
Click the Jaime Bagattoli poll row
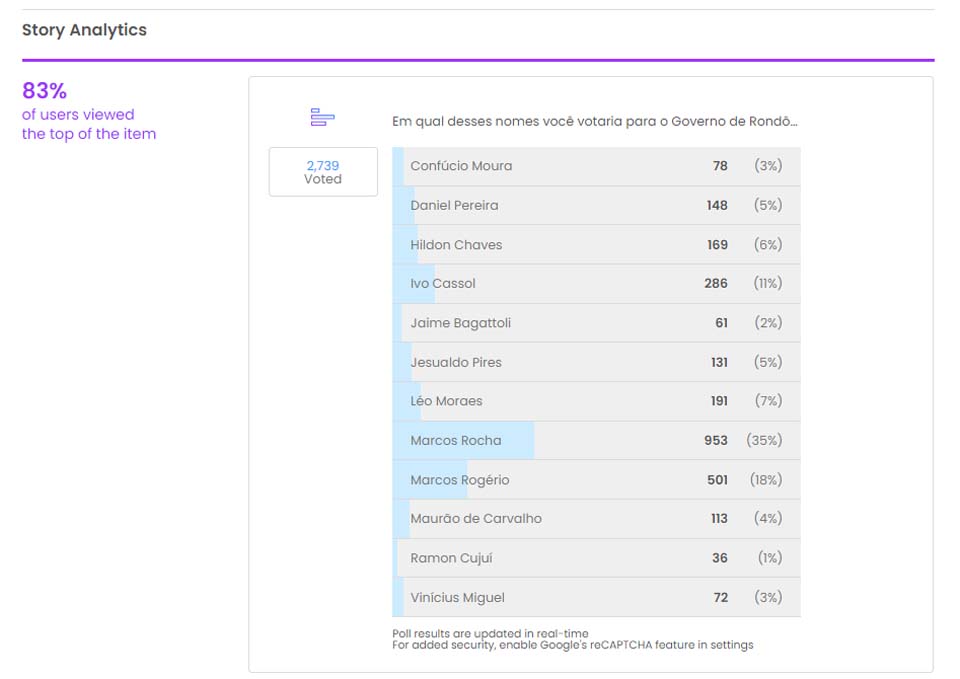pos(596,323)
